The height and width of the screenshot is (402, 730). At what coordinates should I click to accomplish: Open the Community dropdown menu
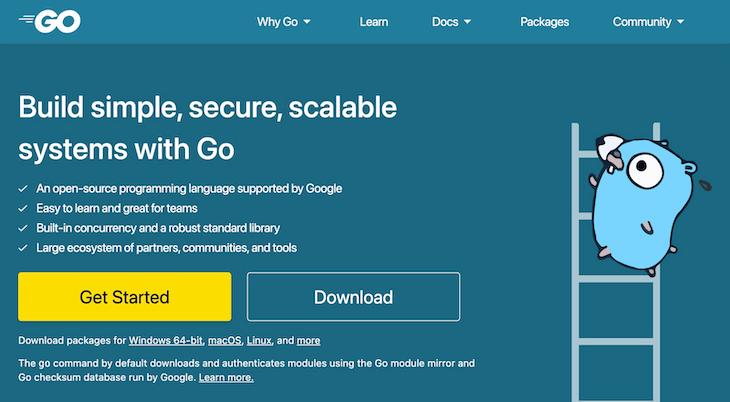648,21
